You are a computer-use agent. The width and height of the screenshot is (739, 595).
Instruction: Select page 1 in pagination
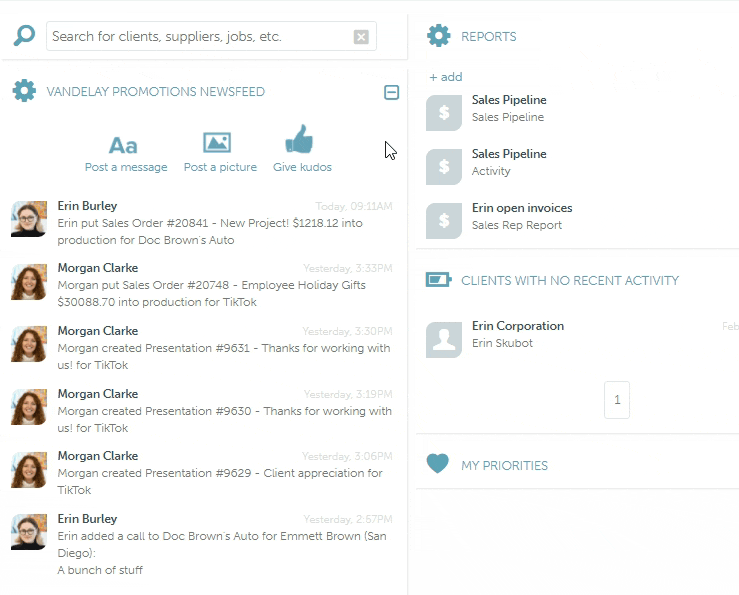(617, 400)
